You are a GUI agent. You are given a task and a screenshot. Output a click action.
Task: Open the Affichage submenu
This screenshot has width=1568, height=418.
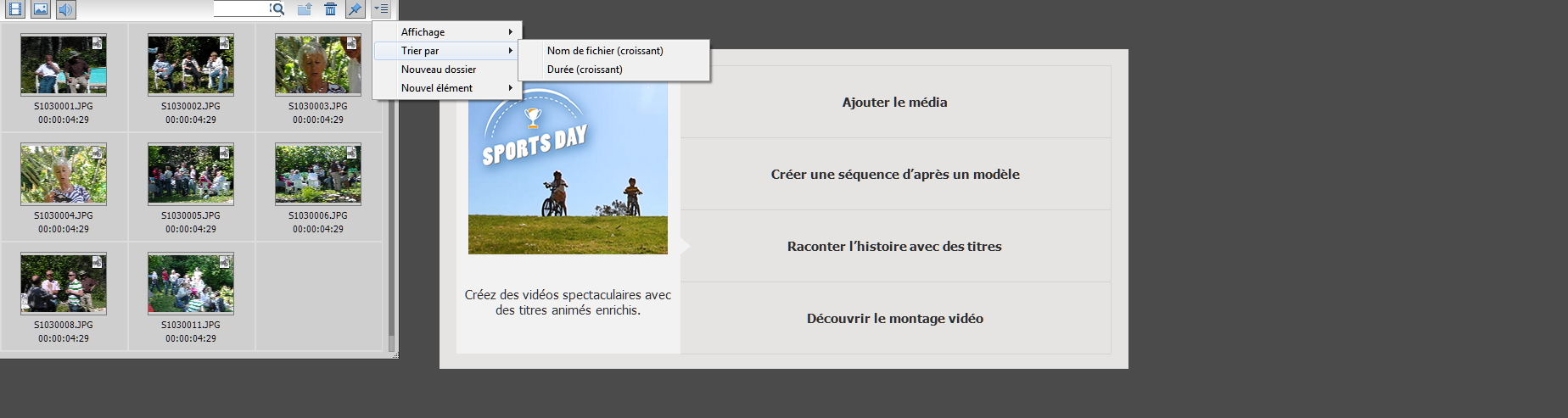pyautogui.click(x=446, y=32)
